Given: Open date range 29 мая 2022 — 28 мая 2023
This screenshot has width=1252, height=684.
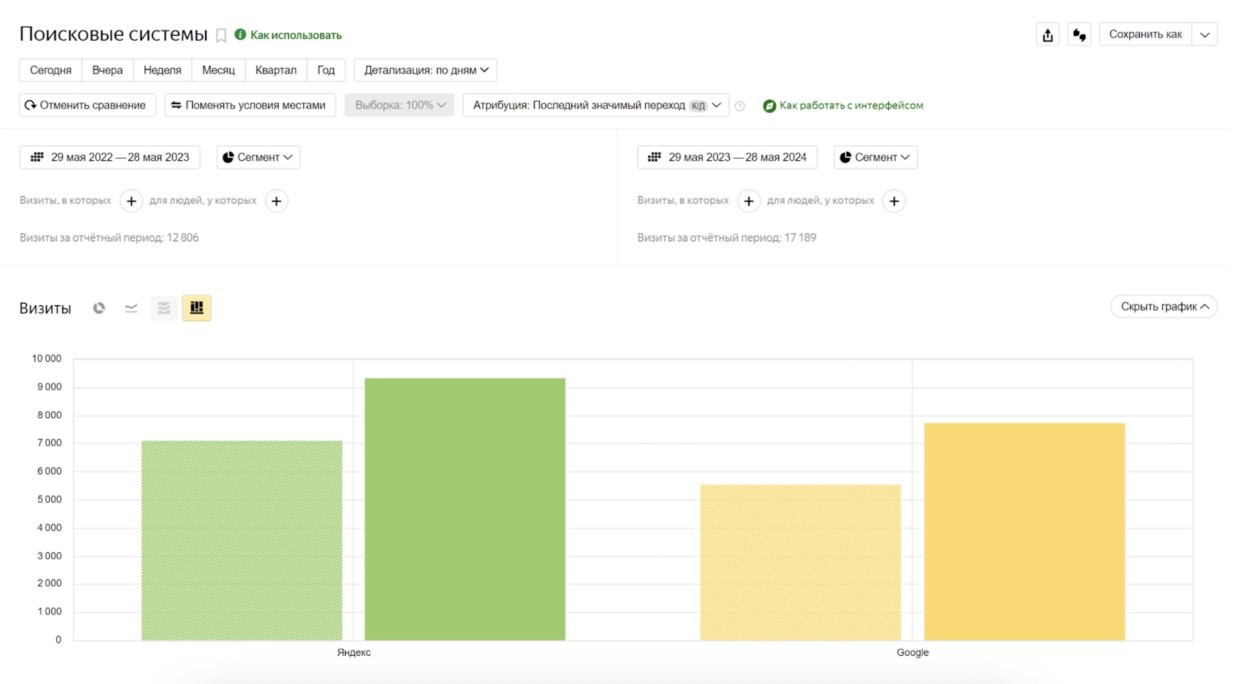Looking at the screenshot, I should (110, 157).
